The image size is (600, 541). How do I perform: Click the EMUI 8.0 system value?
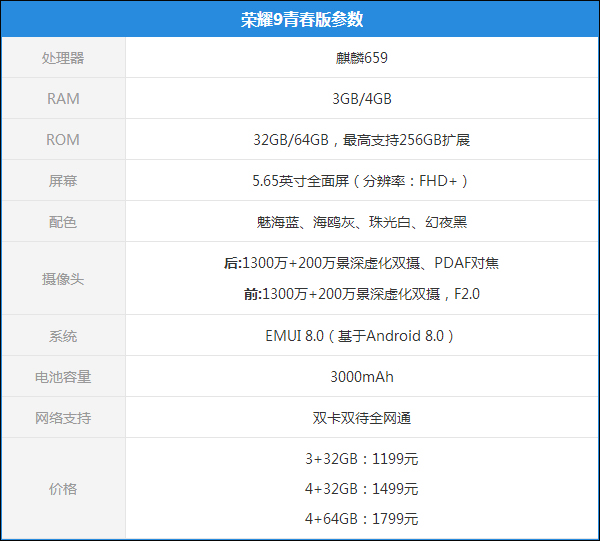point(361,336)
